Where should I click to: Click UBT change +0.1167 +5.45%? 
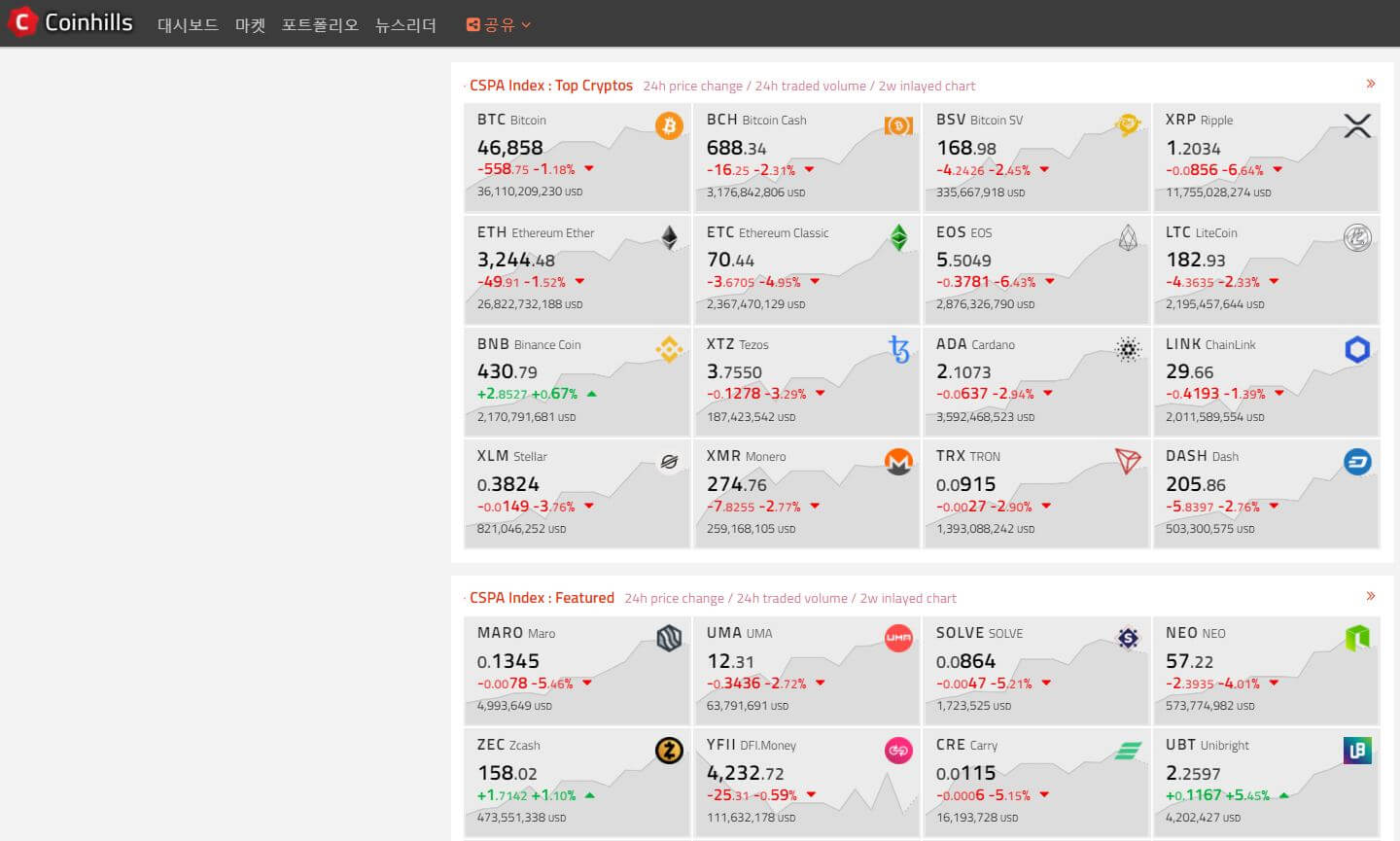[1227, 795]
